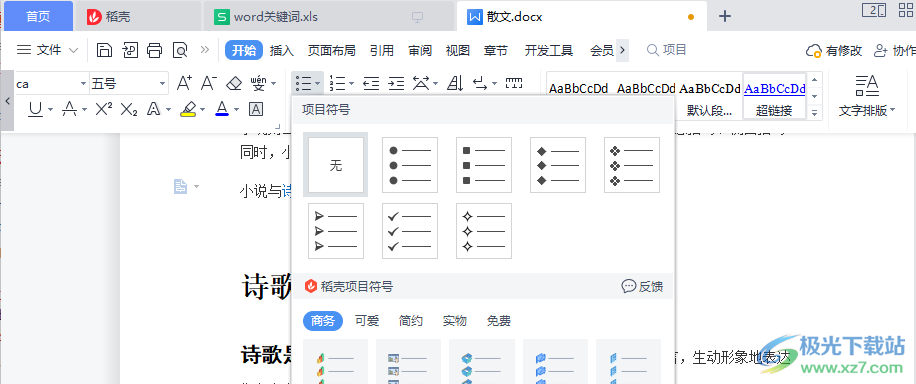916x384 pixels.
Task: Click the sort icon
Action: [x=455, y=84]
